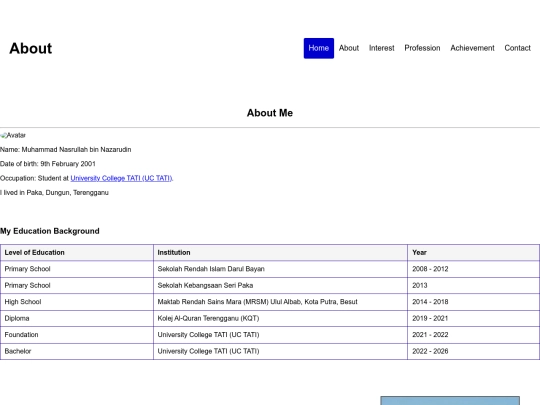Screen dimensions: 540x405
Task: Click the Foundation table cell
Action: (x=77, y=335)
